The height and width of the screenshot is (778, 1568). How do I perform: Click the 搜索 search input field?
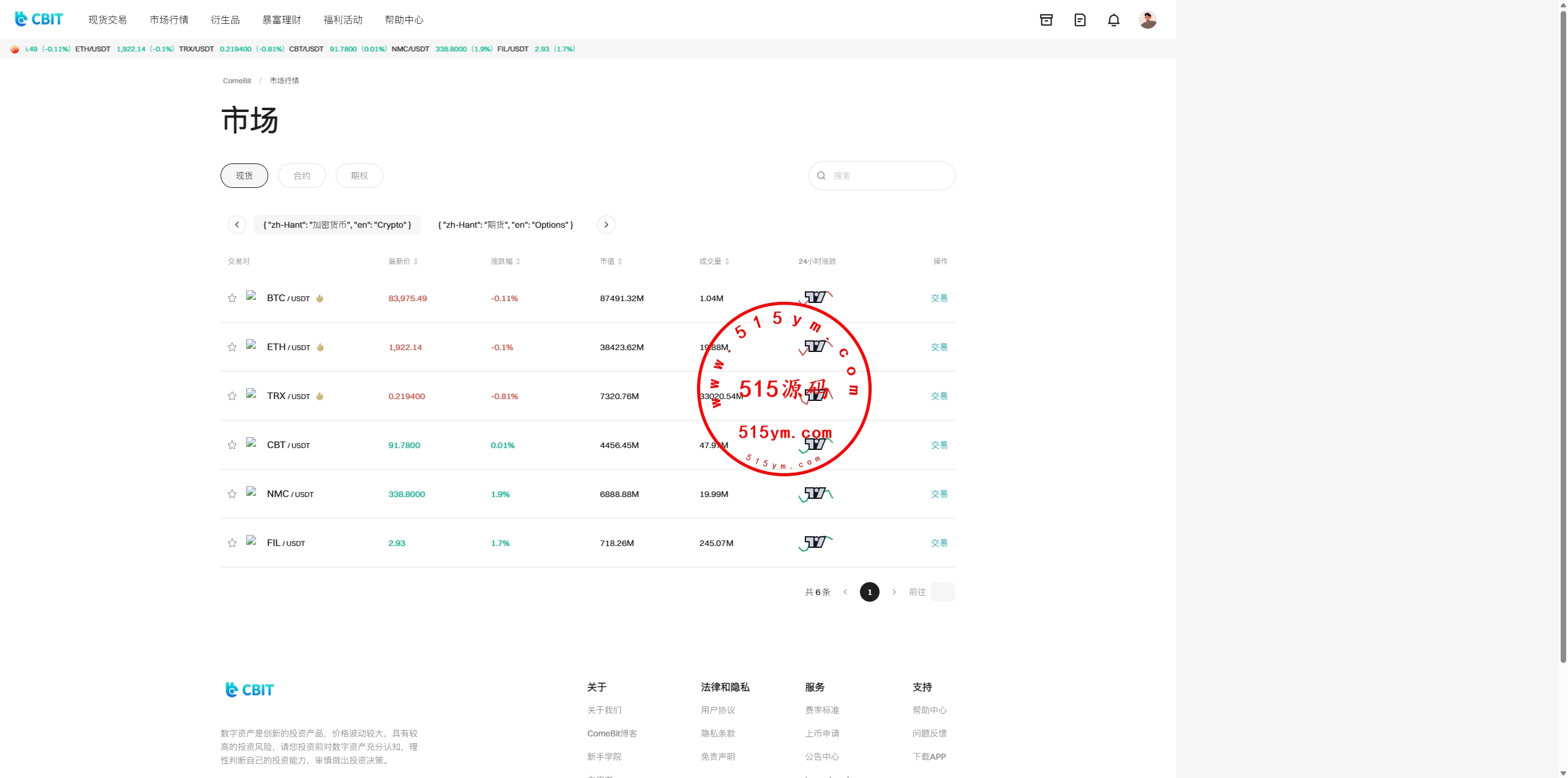[x=888, y=176]
